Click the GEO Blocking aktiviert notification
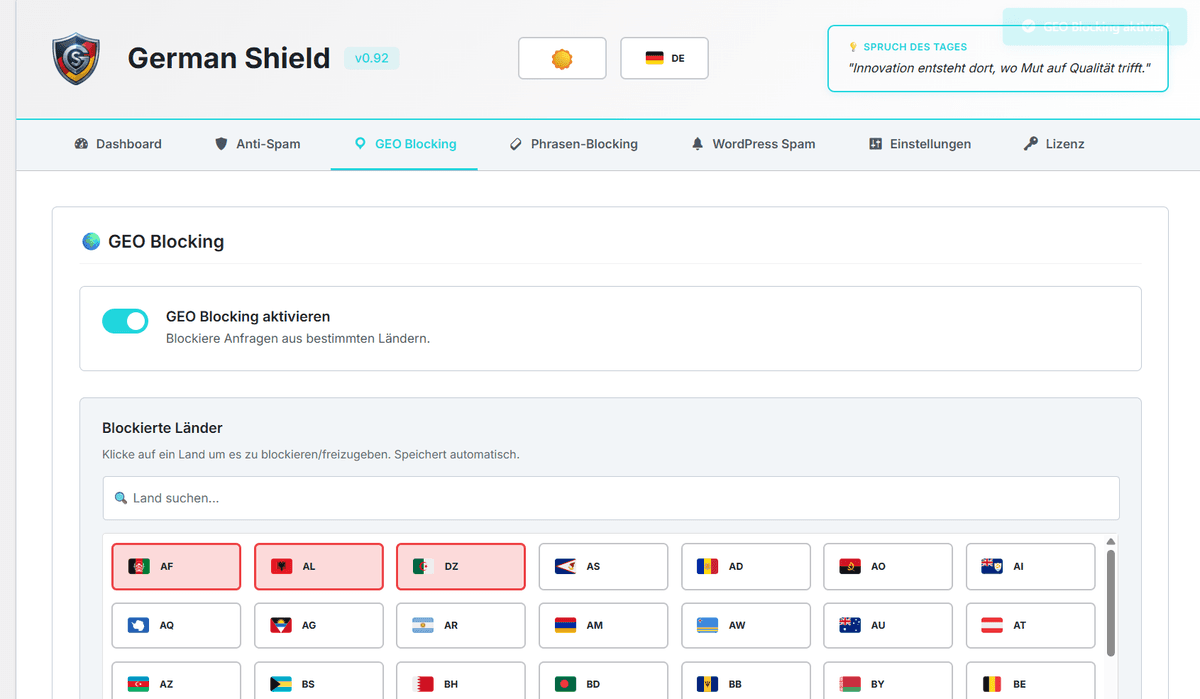The width and height of the screenshot is (1200, 699). click(x=1093, y=27)
